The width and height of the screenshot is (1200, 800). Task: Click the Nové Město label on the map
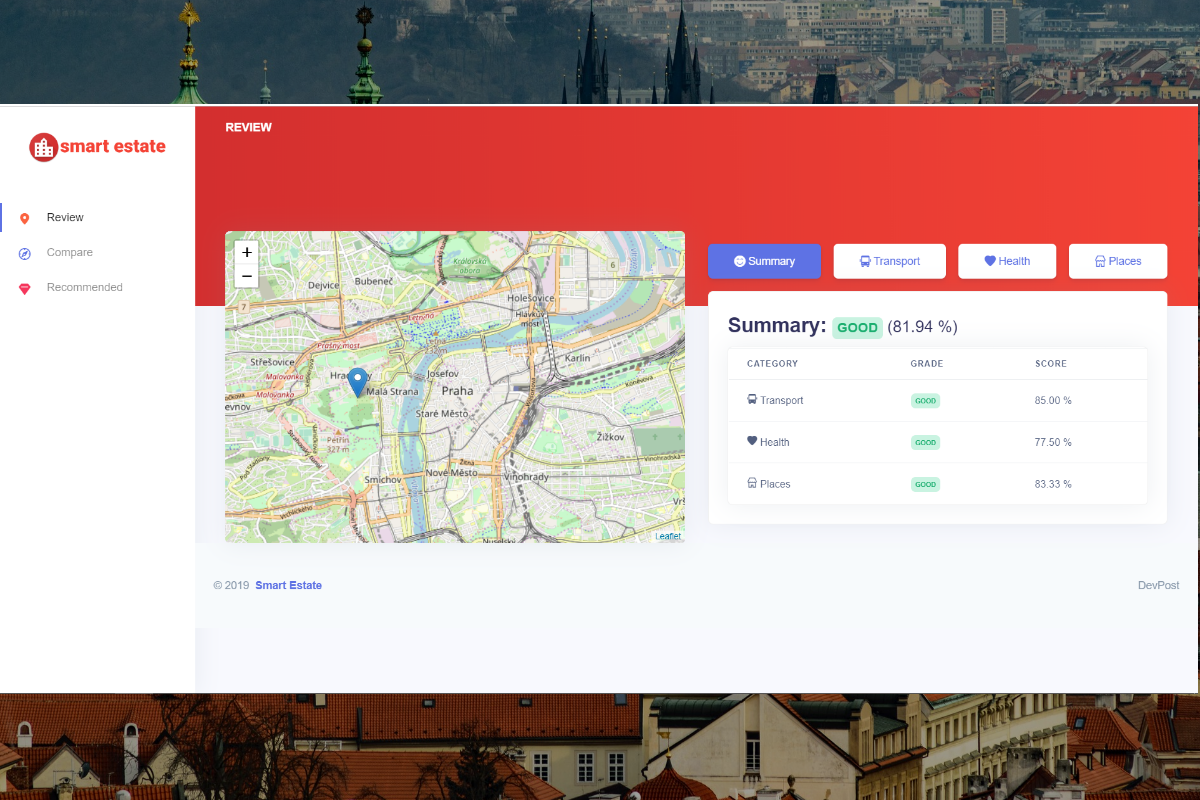(451, 472)
